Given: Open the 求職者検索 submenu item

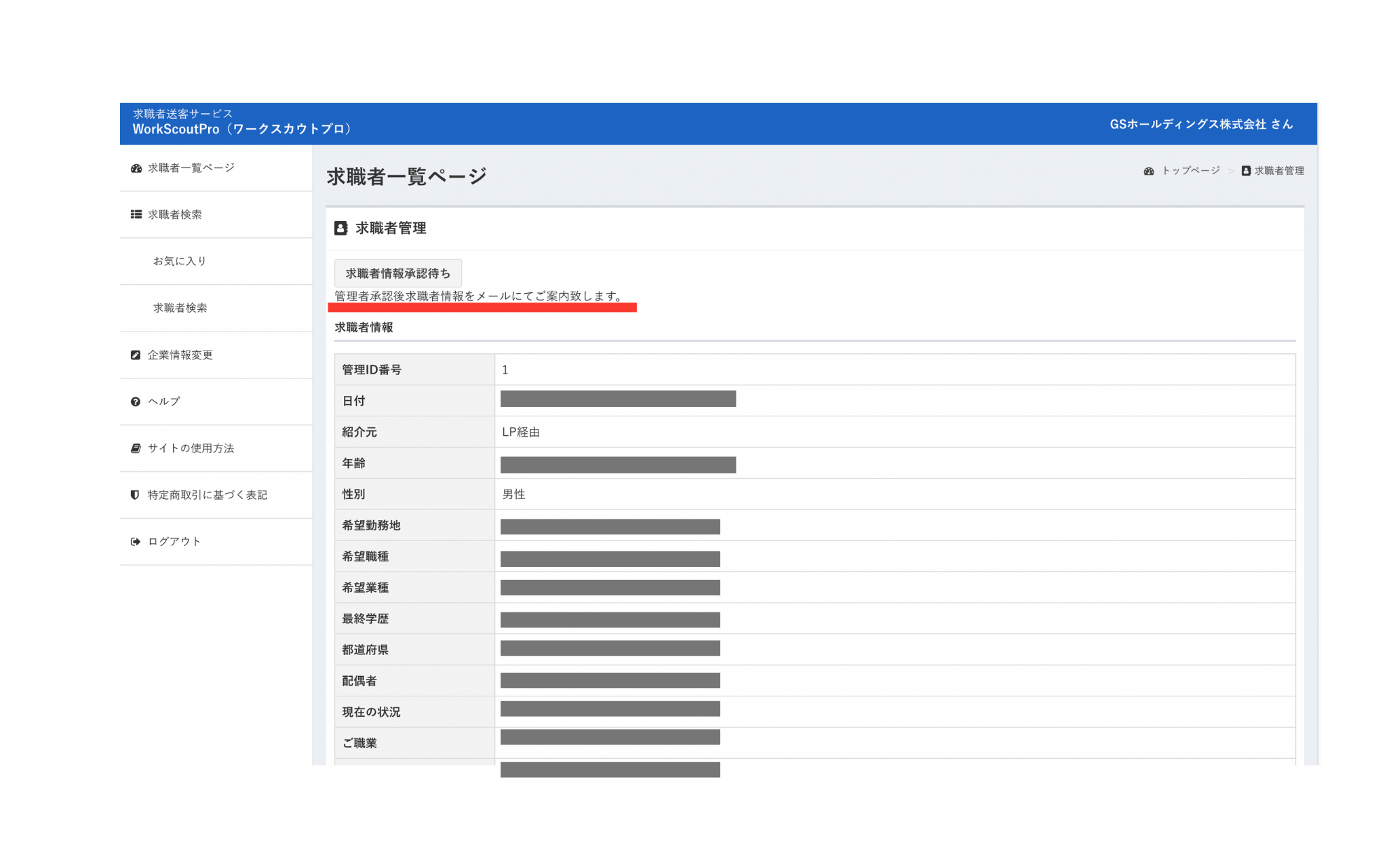Looking at the screenshot, I should [x=180, y=308].
